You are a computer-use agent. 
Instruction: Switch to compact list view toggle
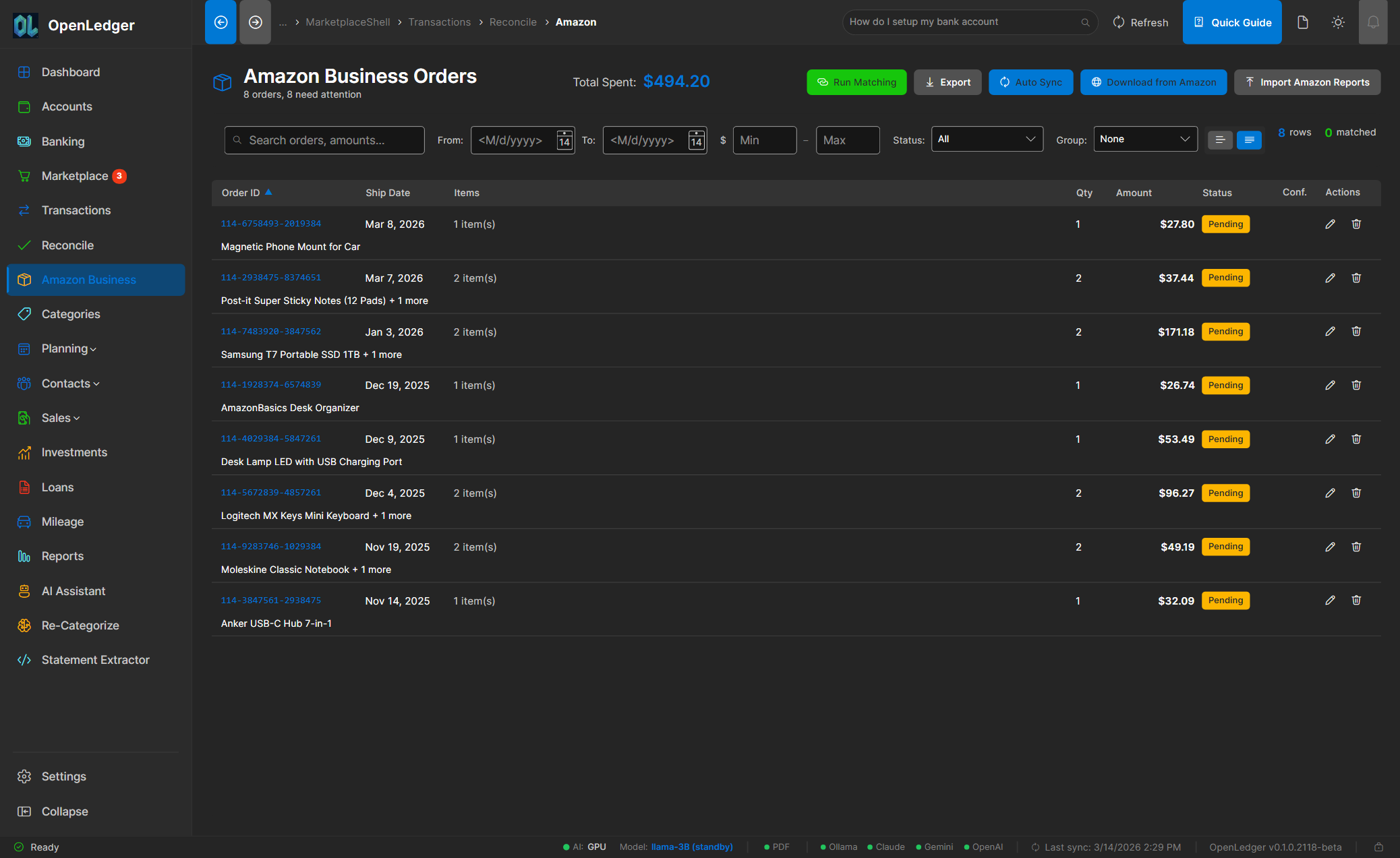coord(1220,140)
